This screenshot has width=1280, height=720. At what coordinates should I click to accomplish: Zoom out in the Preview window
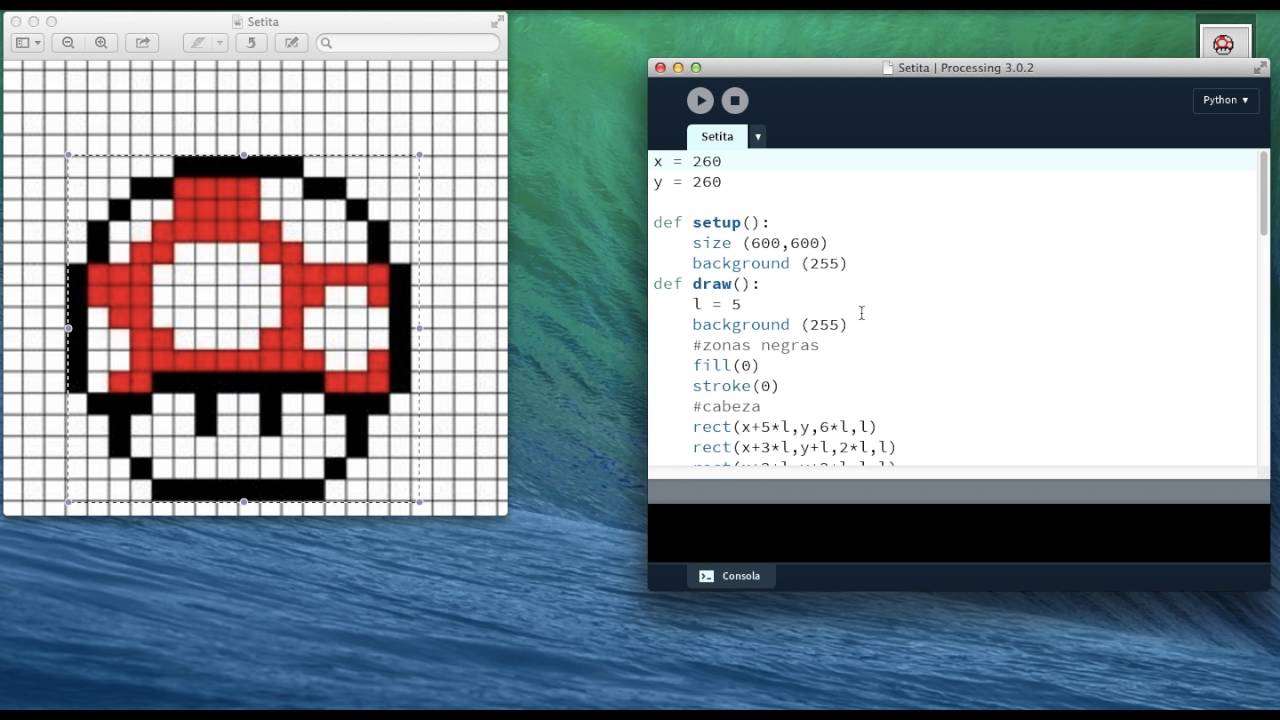(68, 43)
